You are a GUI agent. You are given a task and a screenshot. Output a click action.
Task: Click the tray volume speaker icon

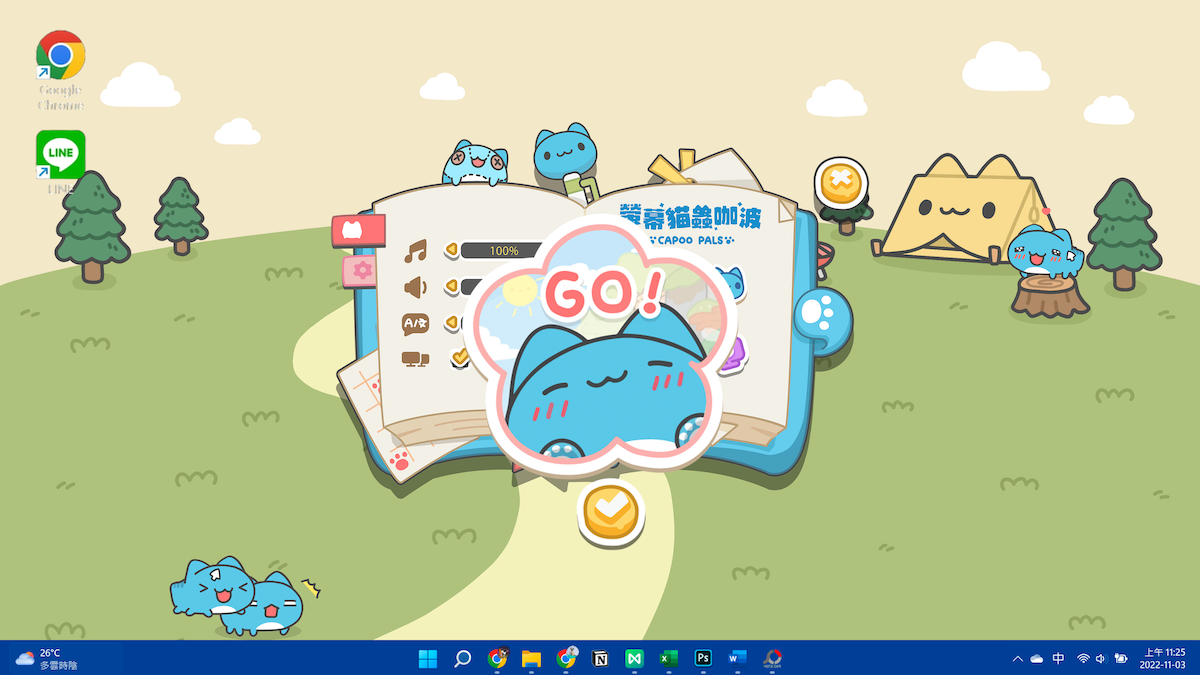pyautogui.click(x=1101, y=658)
